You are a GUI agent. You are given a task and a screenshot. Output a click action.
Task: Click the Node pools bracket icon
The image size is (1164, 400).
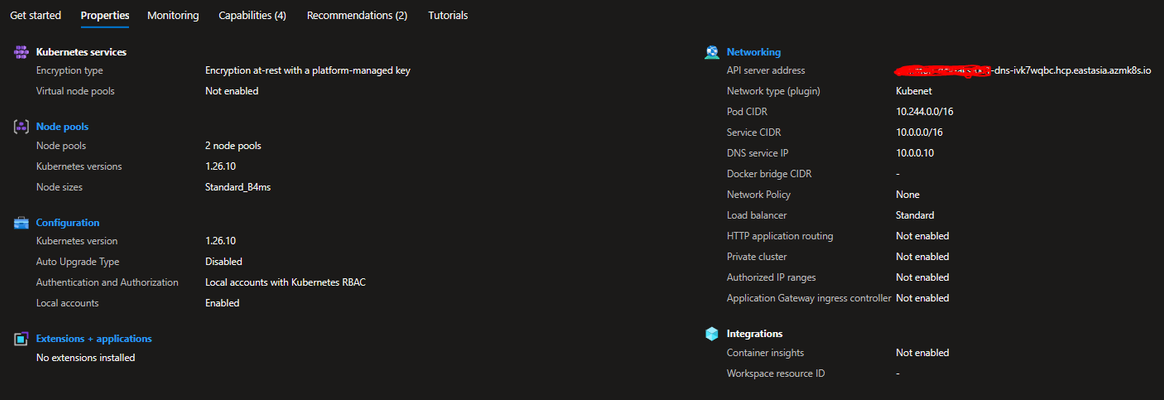21,127
